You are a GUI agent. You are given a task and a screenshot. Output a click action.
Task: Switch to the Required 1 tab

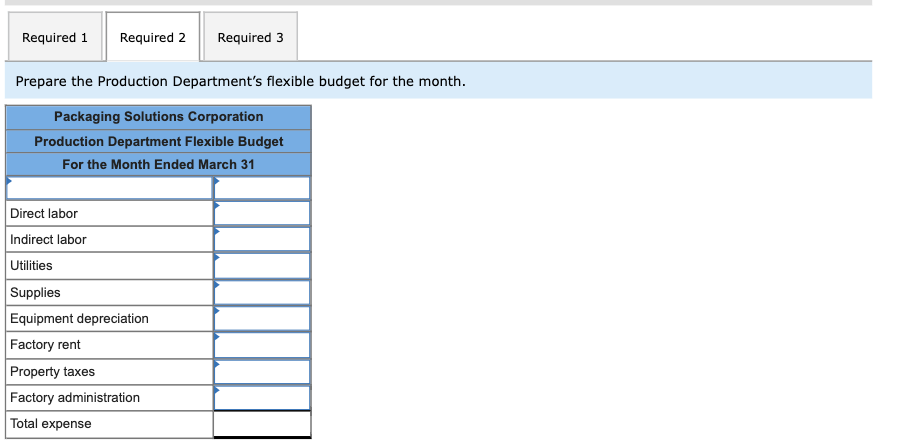click(55, 37)
